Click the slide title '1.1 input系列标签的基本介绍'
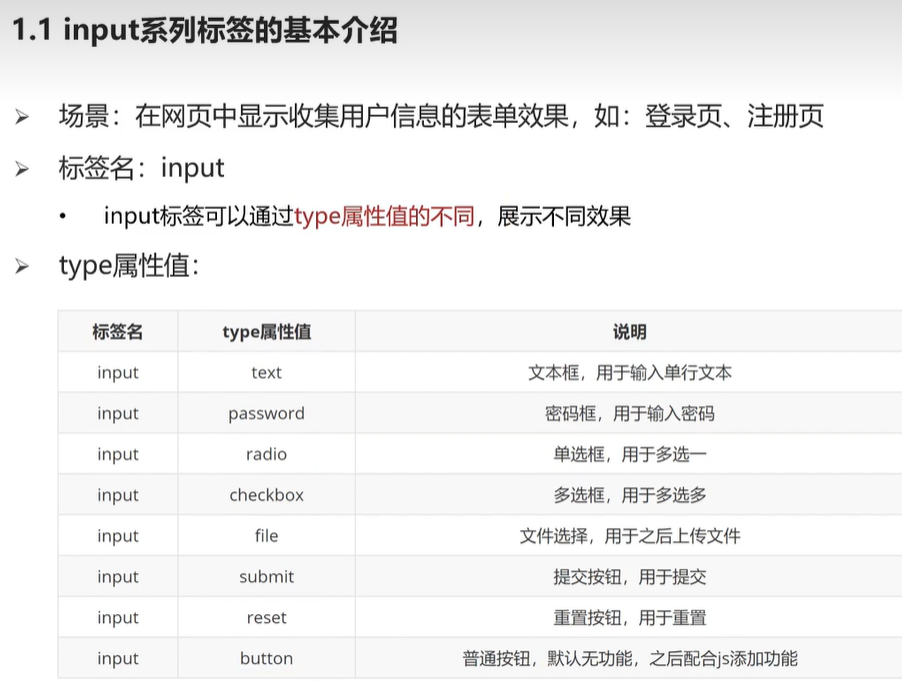The height and width of the screenshot is (681, 902). 205,30
